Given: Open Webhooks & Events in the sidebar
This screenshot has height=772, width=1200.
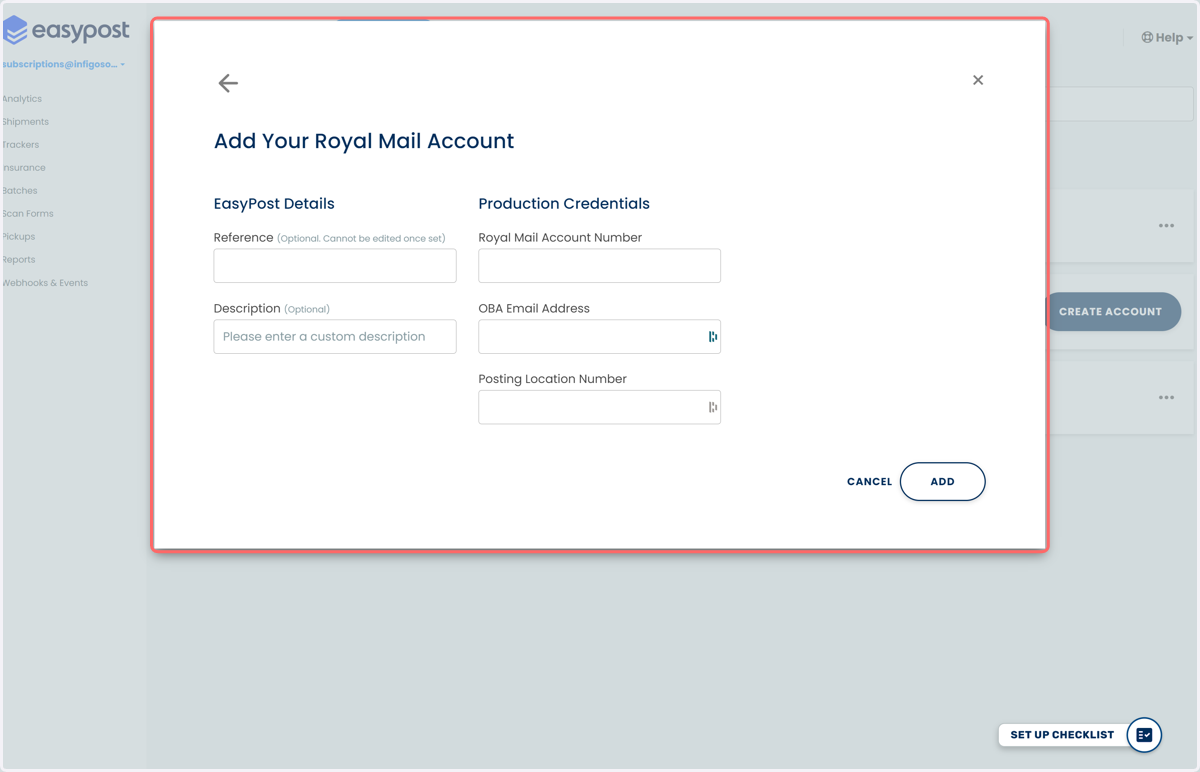Looking at the screenshot, I should pyautogui.click(x=45, y=283).
